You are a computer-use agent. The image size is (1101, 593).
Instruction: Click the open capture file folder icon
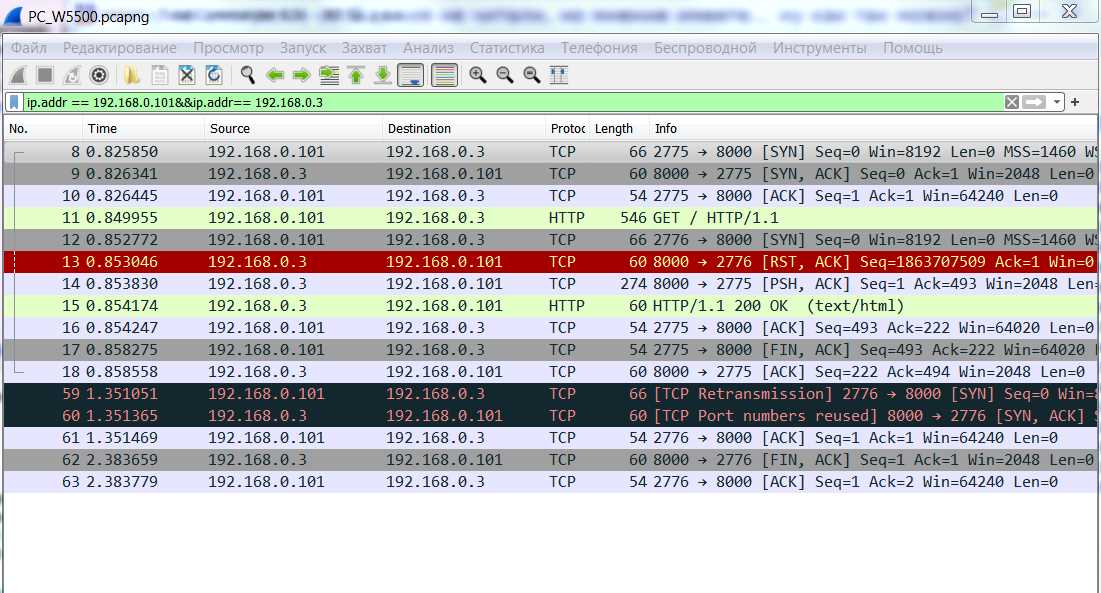click(132, 75)
